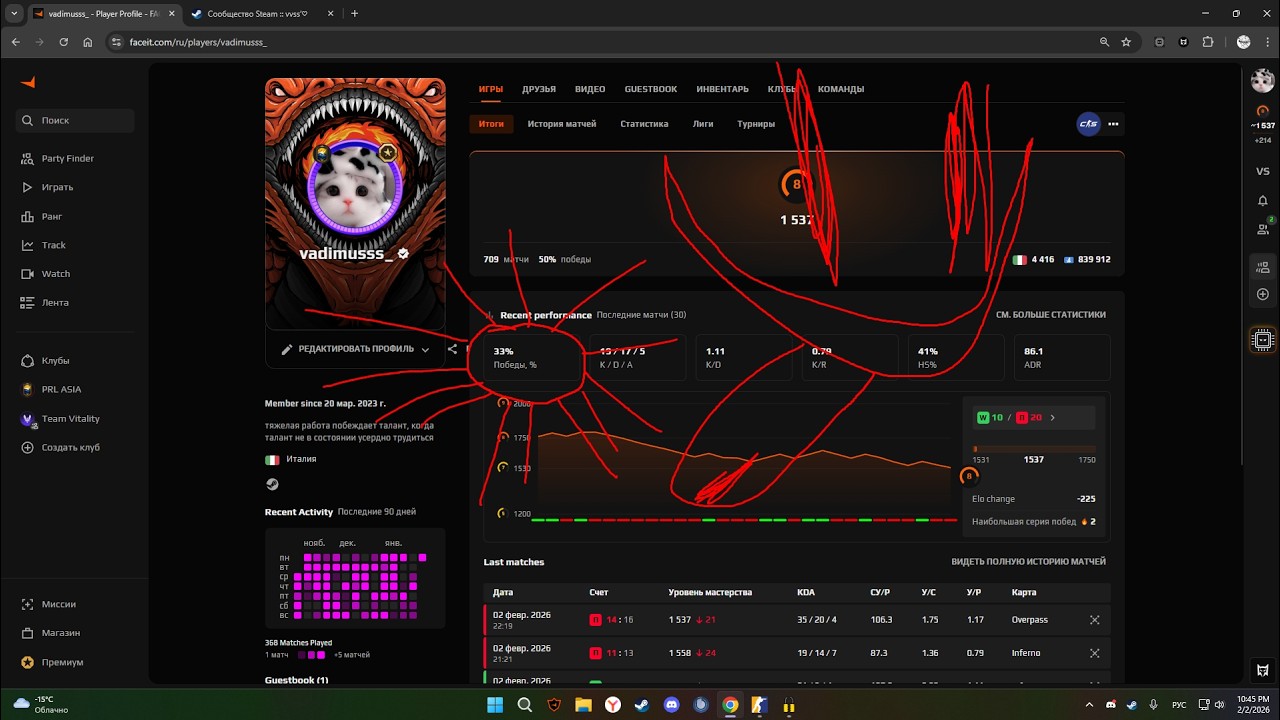
Task: Expand the Редактировать профиль dropdown
Action: [425, 350]
